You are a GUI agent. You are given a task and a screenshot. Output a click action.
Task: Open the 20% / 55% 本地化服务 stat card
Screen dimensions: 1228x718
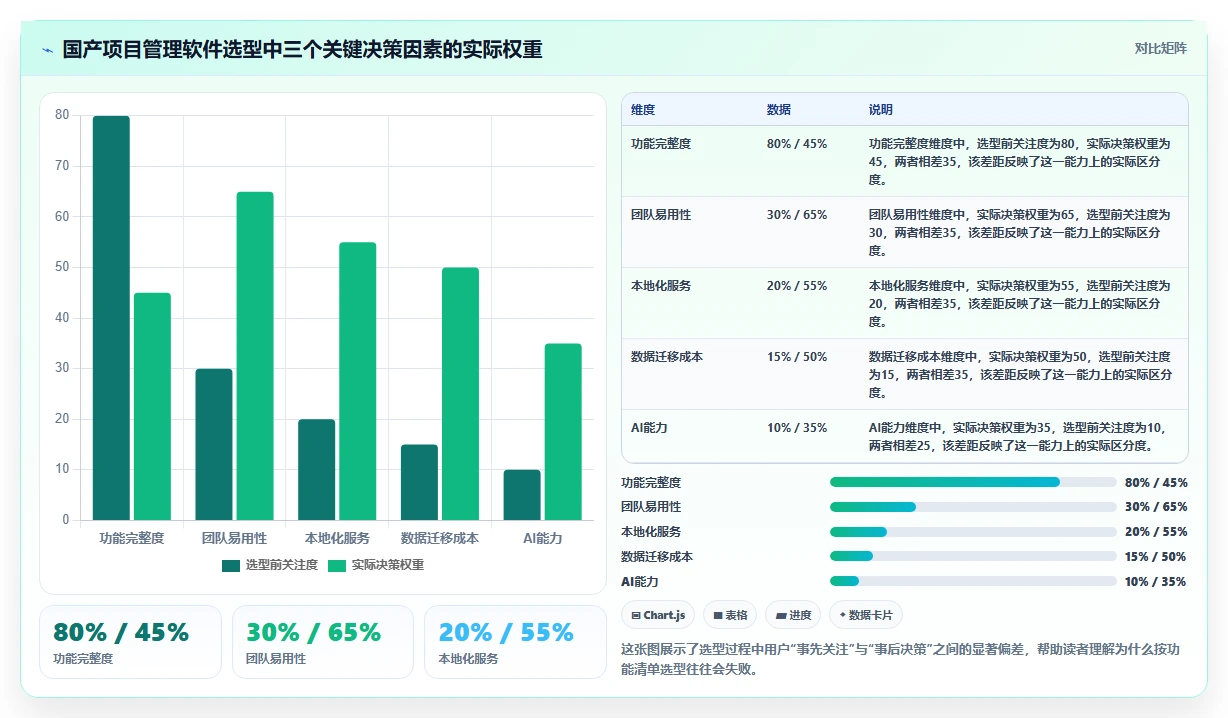pos(515,642)
